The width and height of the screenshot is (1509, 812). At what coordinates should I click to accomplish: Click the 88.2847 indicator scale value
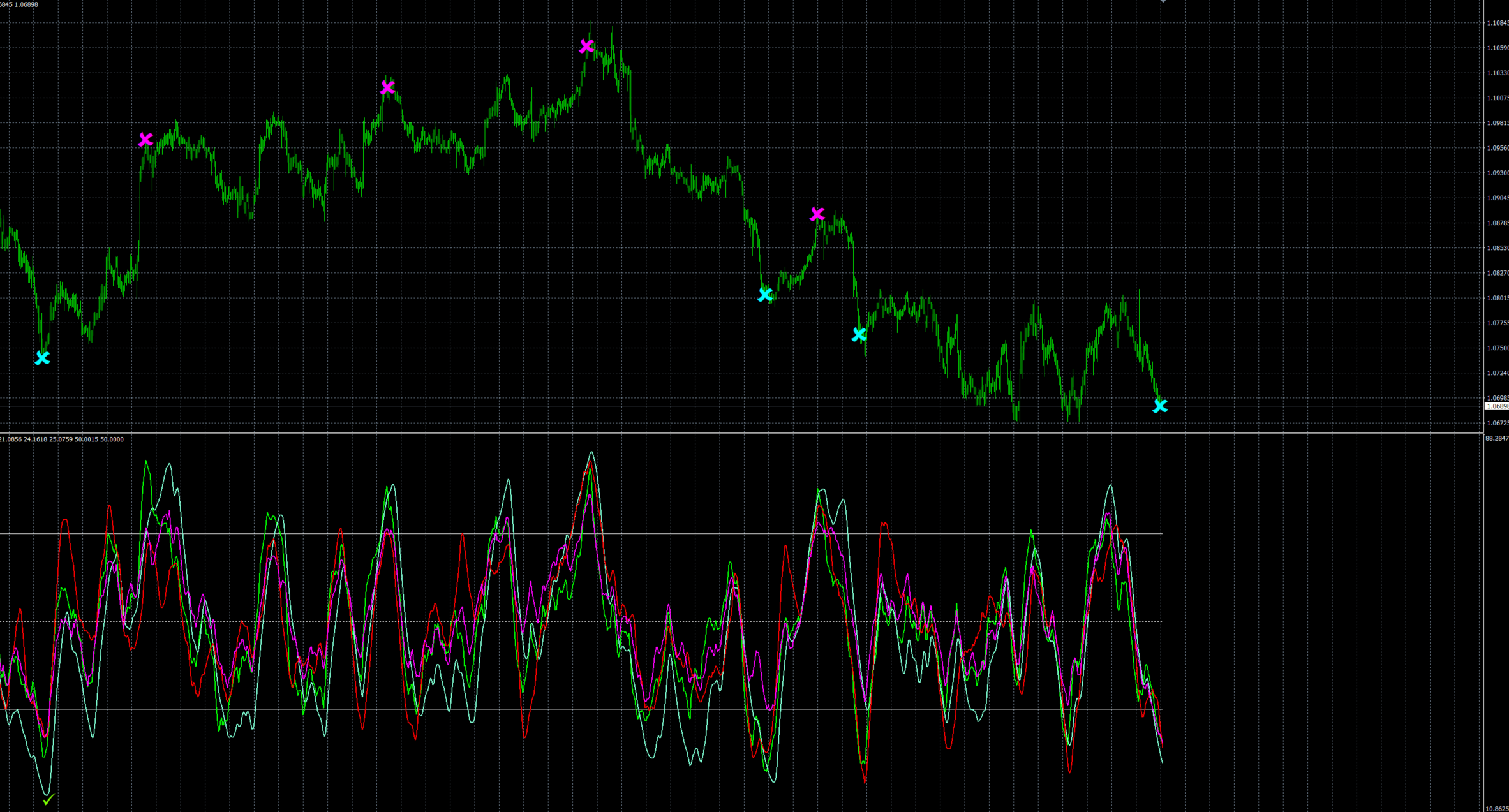(x=1497, y=438)
